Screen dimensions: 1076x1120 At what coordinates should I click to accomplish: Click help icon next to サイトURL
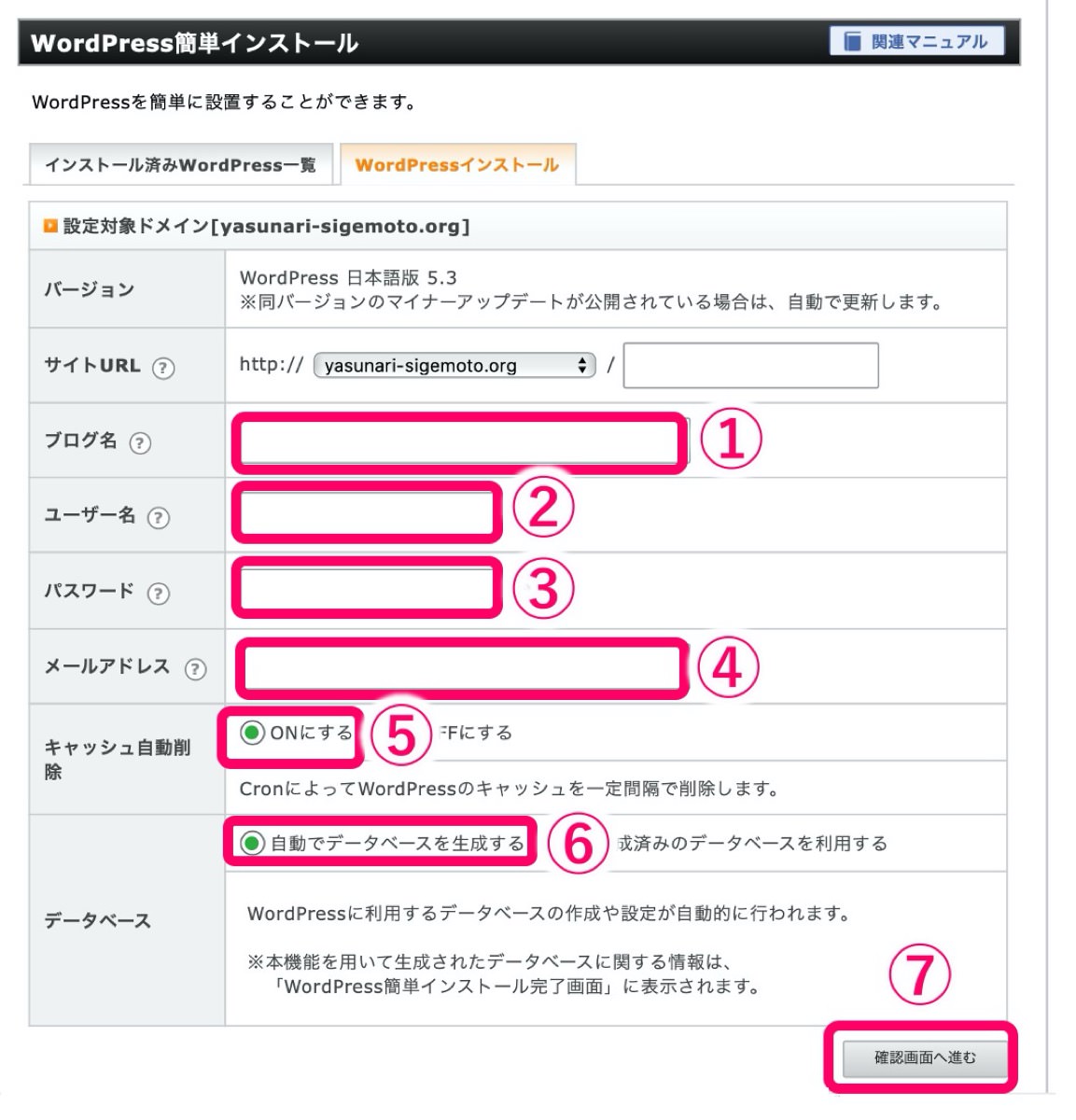click(x=163, y=368)
